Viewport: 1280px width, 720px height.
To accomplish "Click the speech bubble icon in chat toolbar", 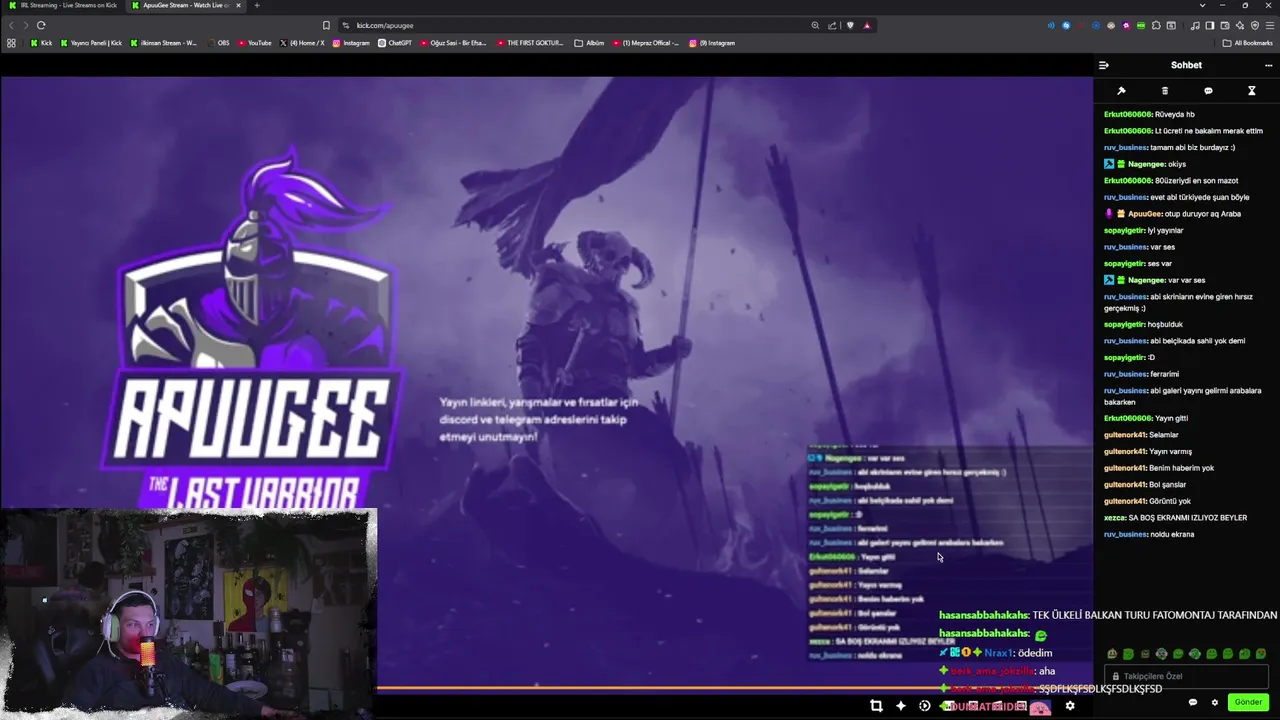I will tap(1208, 91).
